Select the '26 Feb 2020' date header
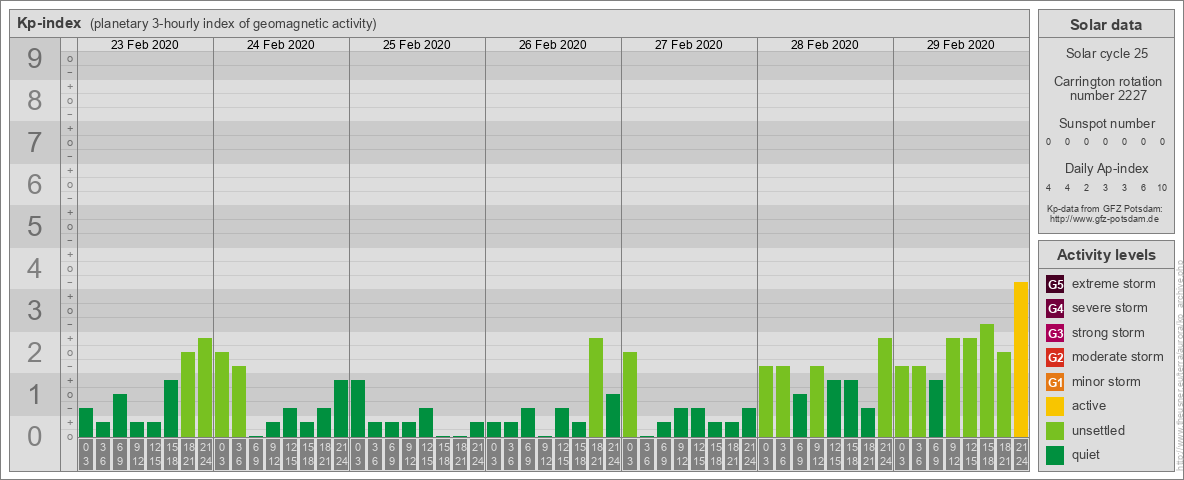This screenshot has width=1184, height=480. click(x=553, y=45)
